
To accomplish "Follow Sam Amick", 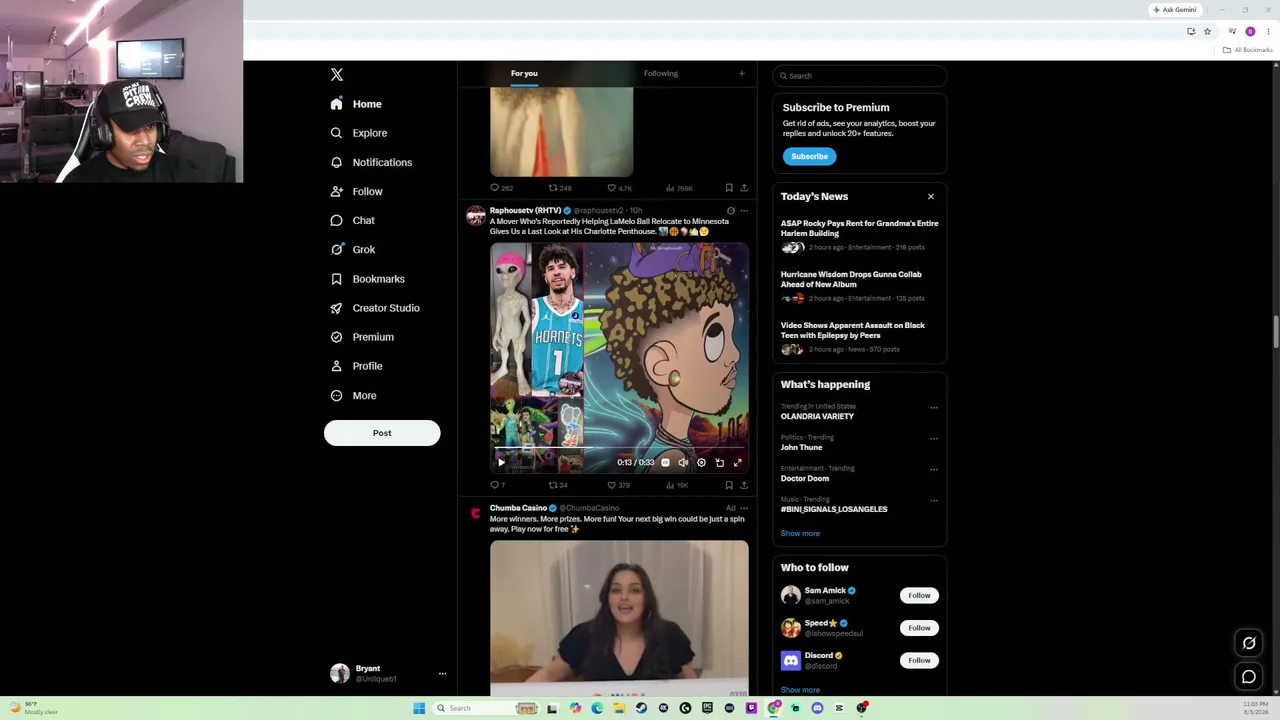I will (919, 596).
